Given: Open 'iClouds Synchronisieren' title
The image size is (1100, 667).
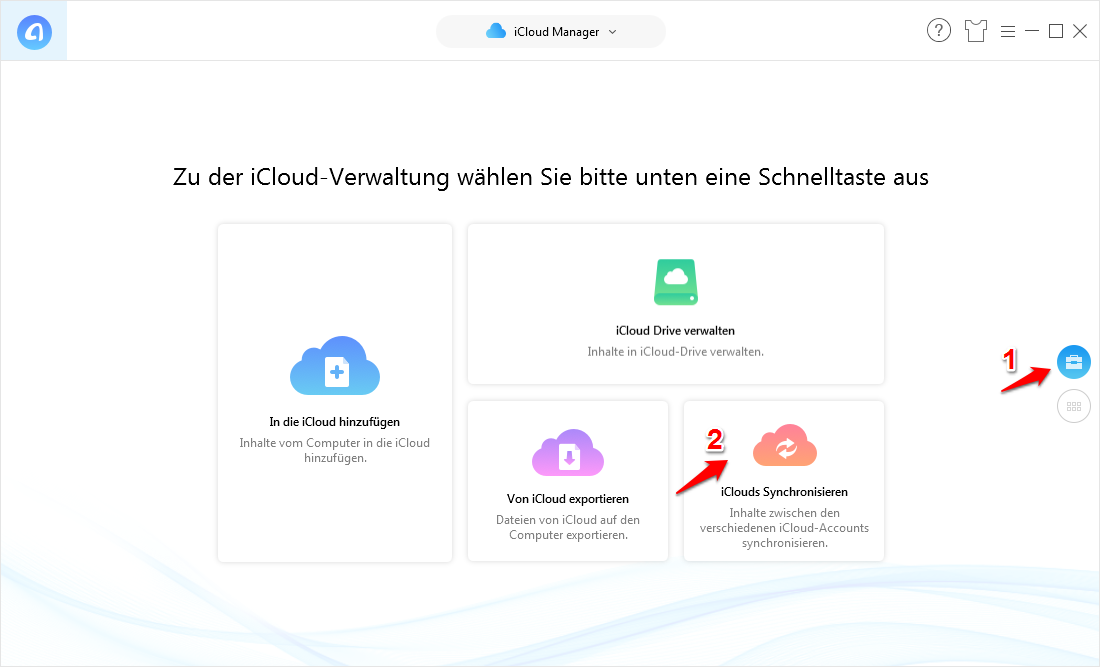Looking at the screenshot, I should pyautogui.click(x=784, y=492).
